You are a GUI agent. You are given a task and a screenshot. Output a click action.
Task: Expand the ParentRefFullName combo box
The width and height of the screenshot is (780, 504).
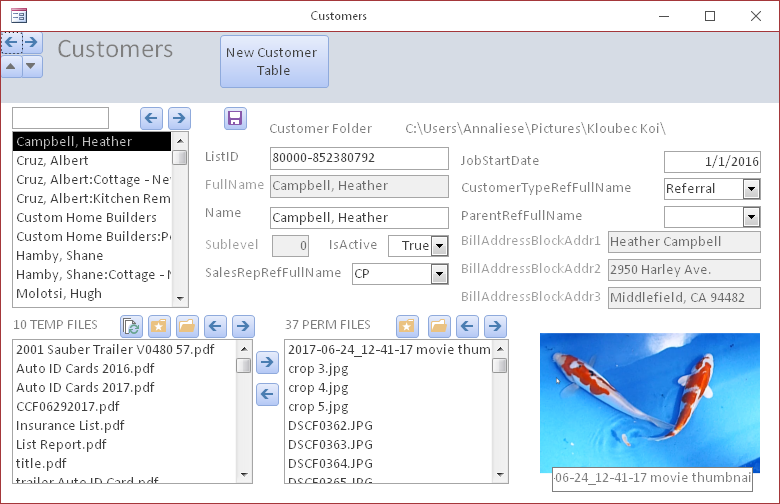[752, 217]
